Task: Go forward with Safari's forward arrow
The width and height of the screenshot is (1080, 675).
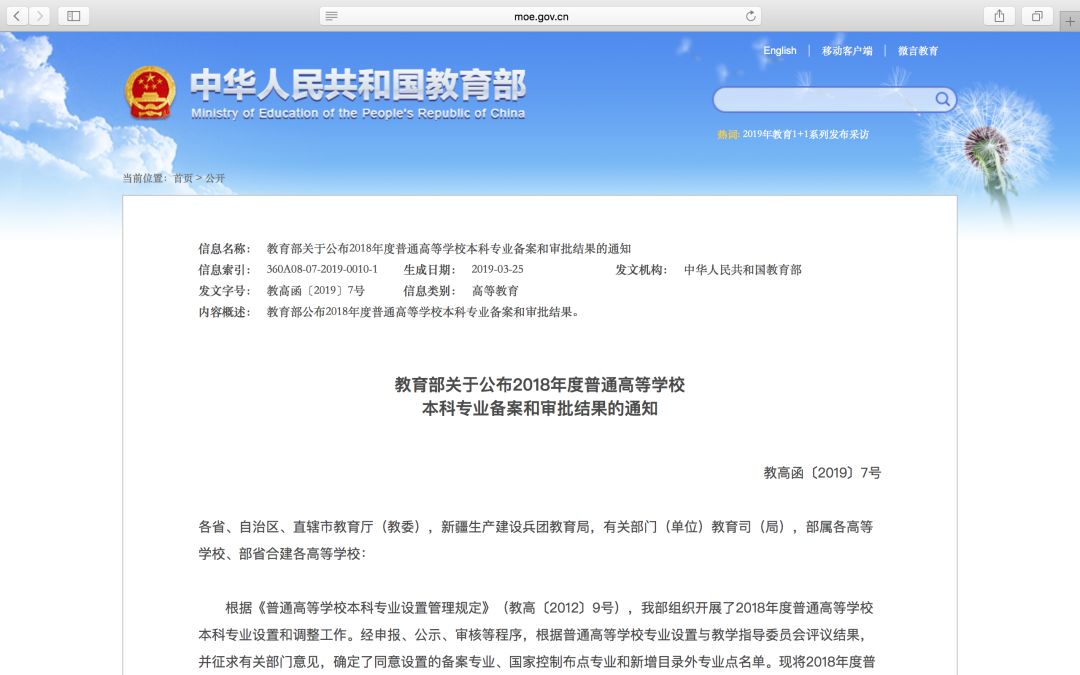Action: [39, 16]
